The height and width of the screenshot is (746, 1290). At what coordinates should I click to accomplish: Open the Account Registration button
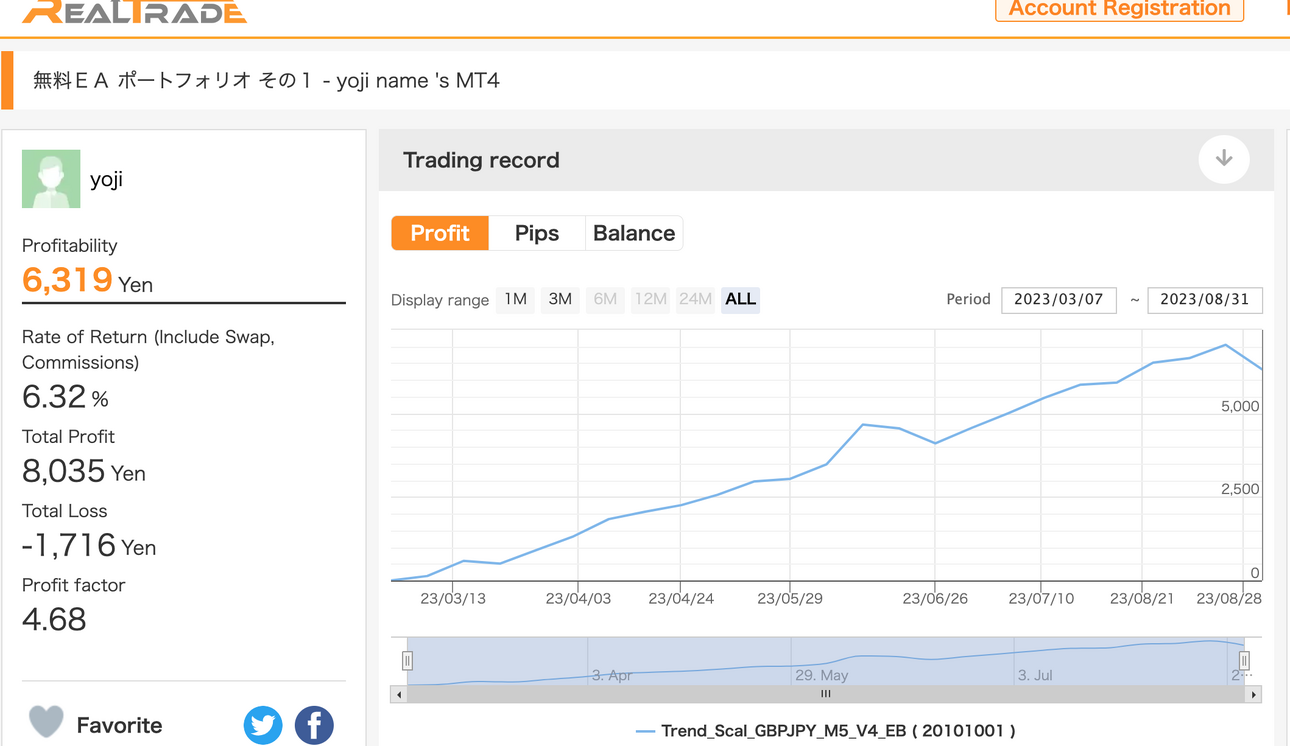pos(1119,9)
